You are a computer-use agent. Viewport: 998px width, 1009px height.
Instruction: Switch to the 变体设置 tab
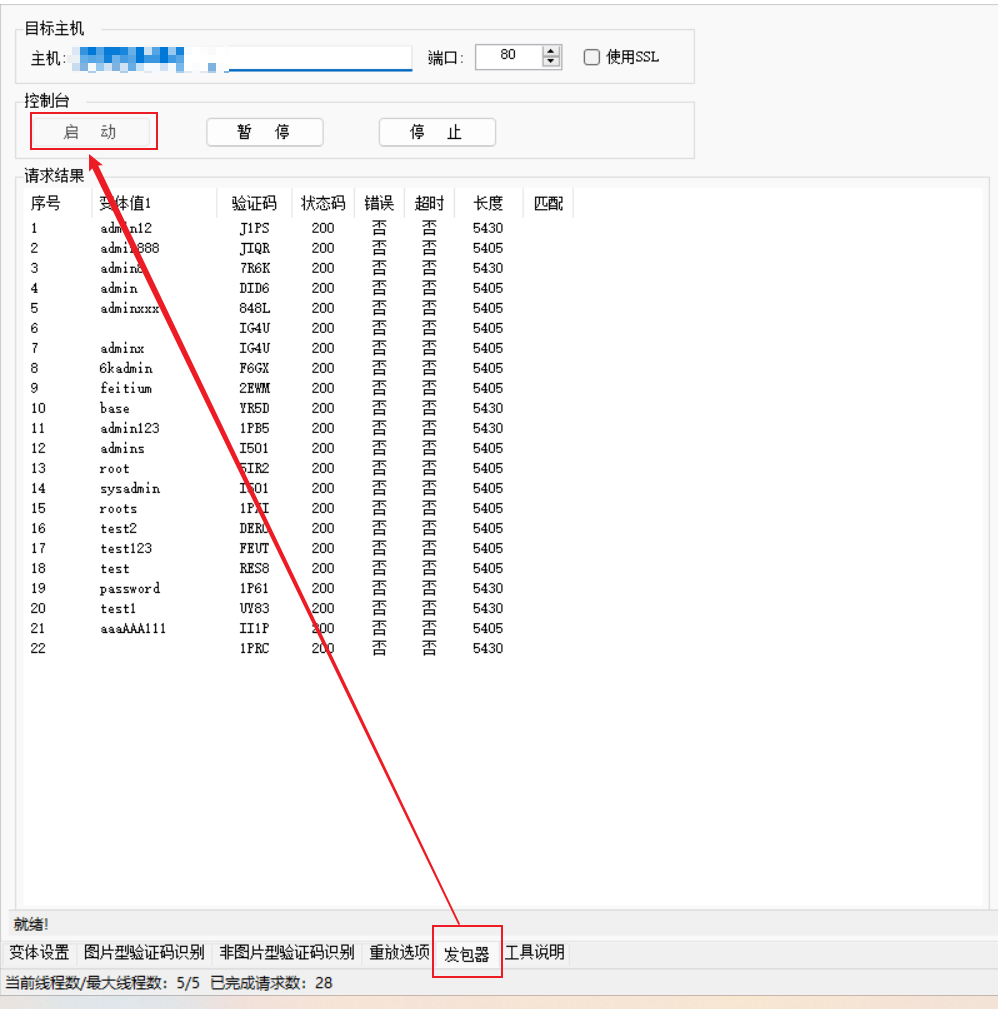[x=40, y=952]
